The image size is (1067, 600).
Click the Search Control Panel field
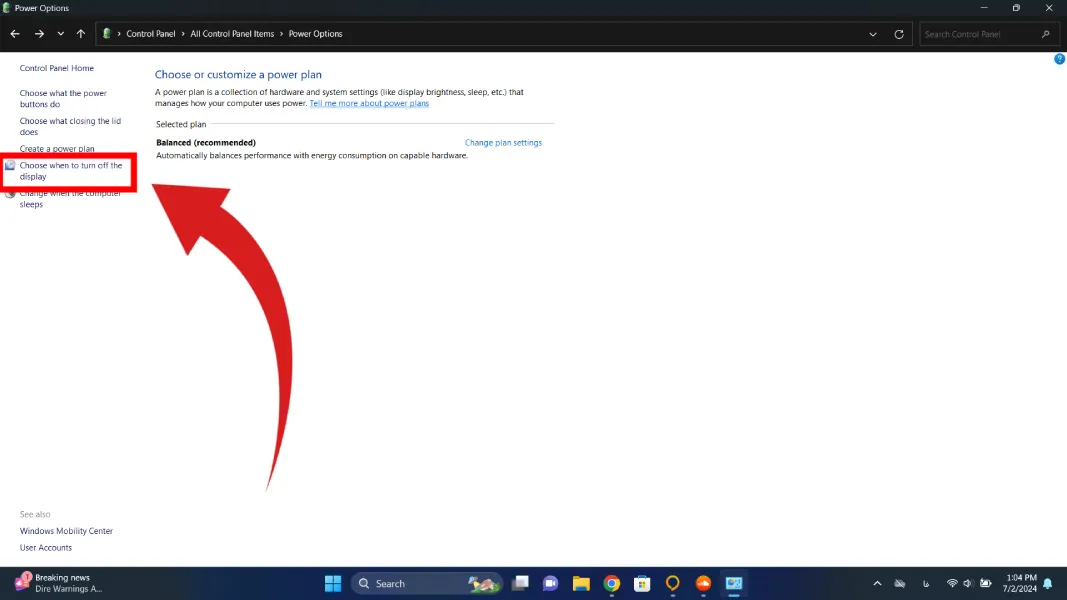(980, 34)
